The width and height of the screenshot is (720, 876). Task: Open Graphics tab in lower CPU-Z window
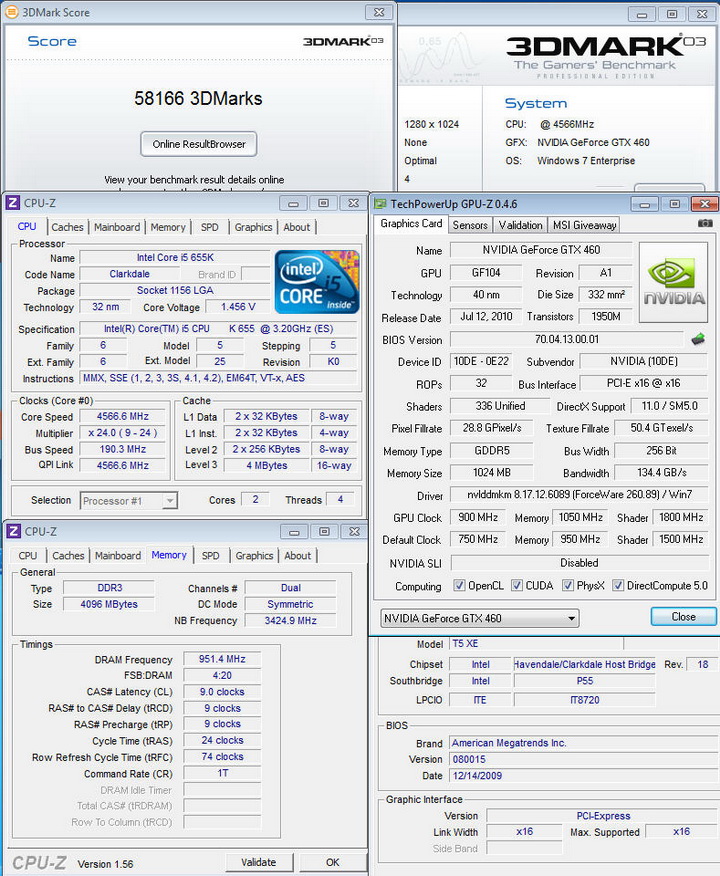[254, 556]
